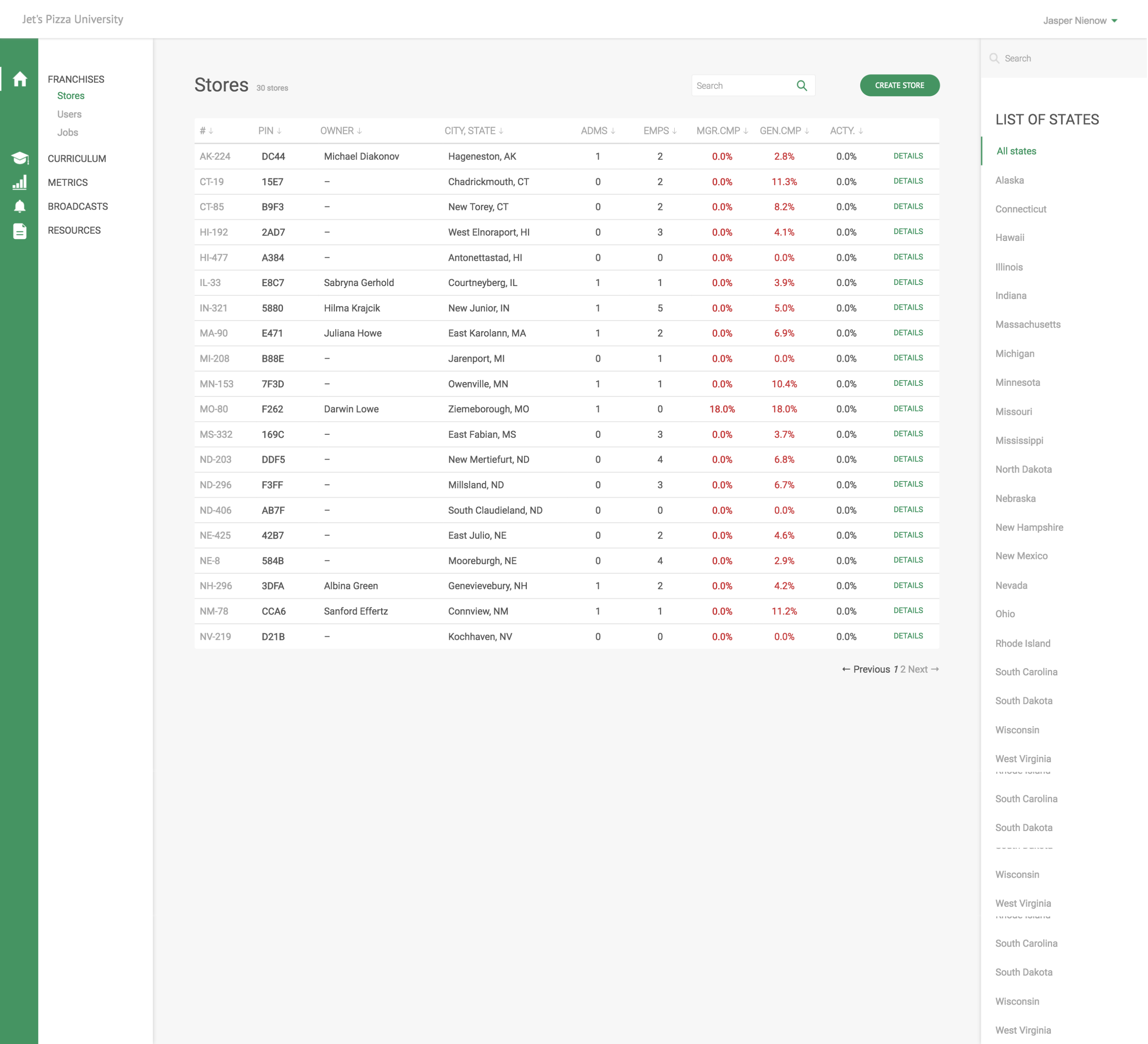This screenshot has height=1044, width=1148.
Task: Click the bar chart Metrics icon
Action: (x=20, y=182)
